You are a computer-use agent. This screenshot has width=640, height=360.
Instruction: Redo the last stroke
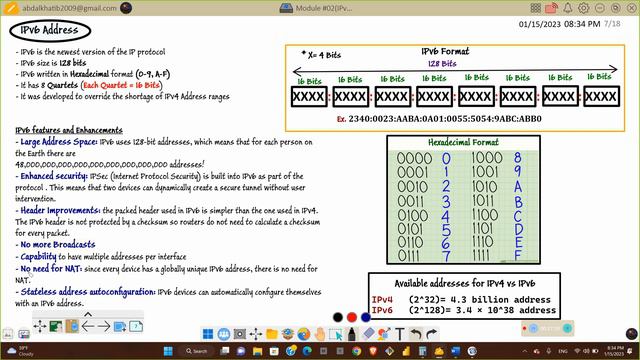click(x=431, y=334)
